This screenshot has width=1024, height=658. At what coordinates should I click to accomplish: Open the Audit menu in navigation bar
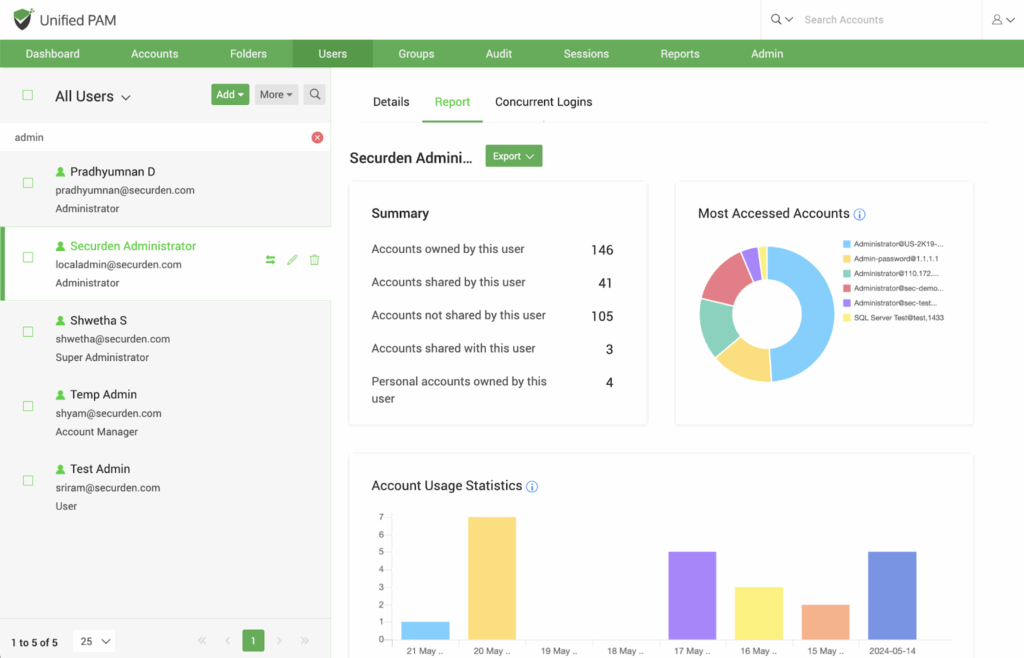tap(498, 54)
